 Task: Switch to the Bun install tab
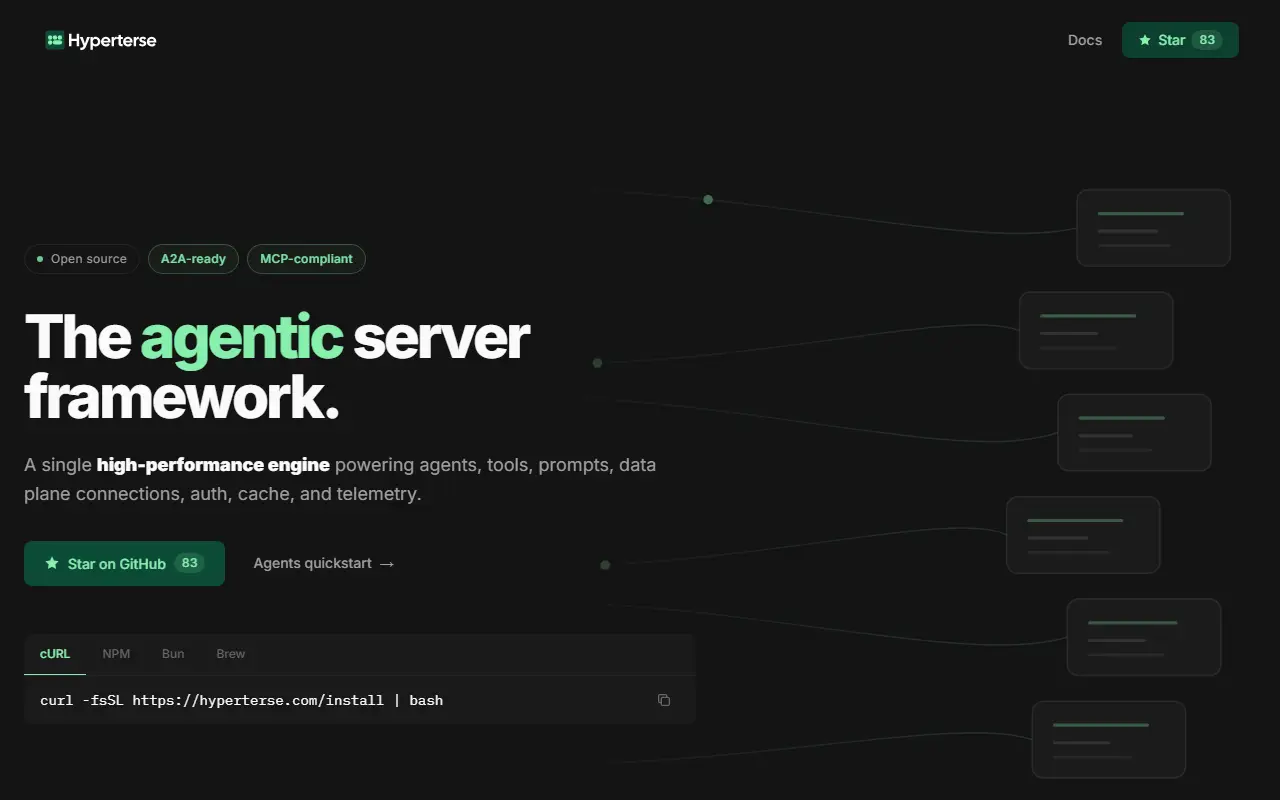[173, 654]
